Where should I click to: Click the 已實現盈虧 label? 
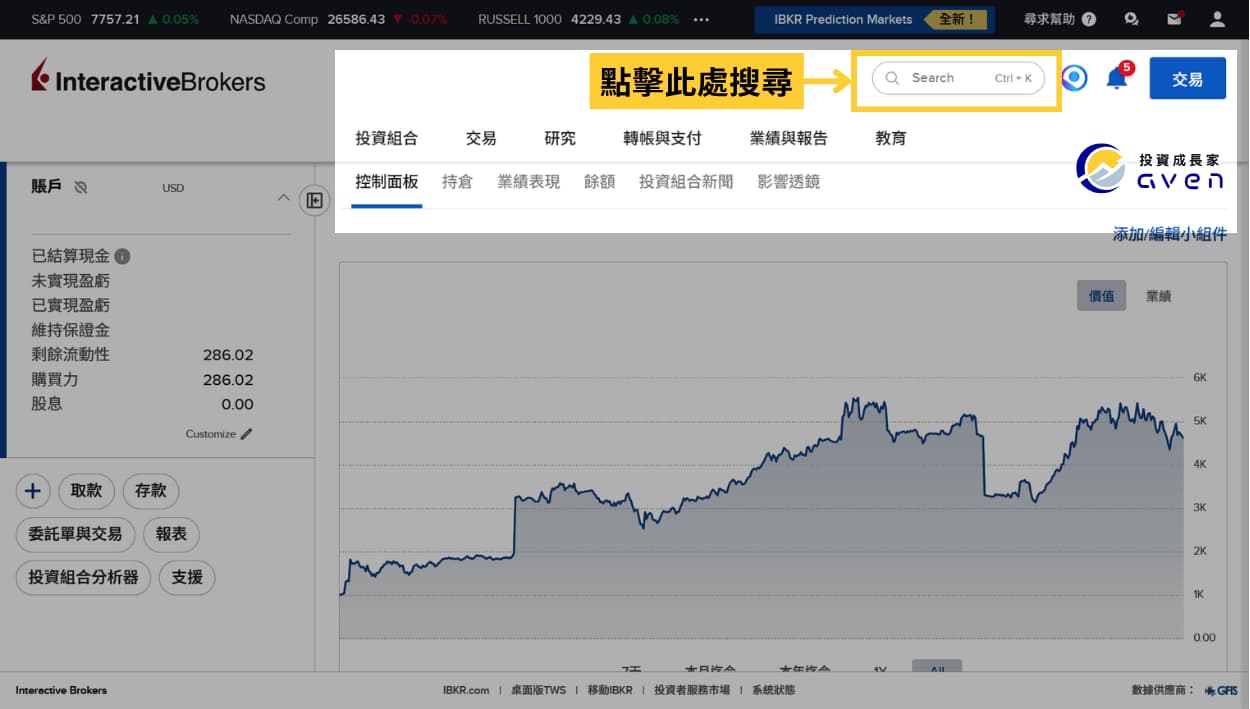click(x=71, y=305)
